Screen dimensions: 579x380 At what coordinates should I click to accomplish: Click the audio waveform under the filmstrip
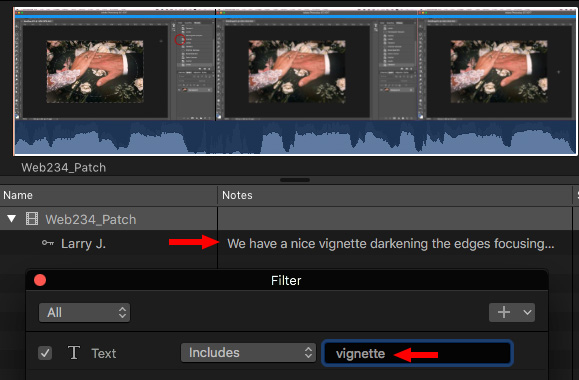pyautogui.click(x=295, y=137)
